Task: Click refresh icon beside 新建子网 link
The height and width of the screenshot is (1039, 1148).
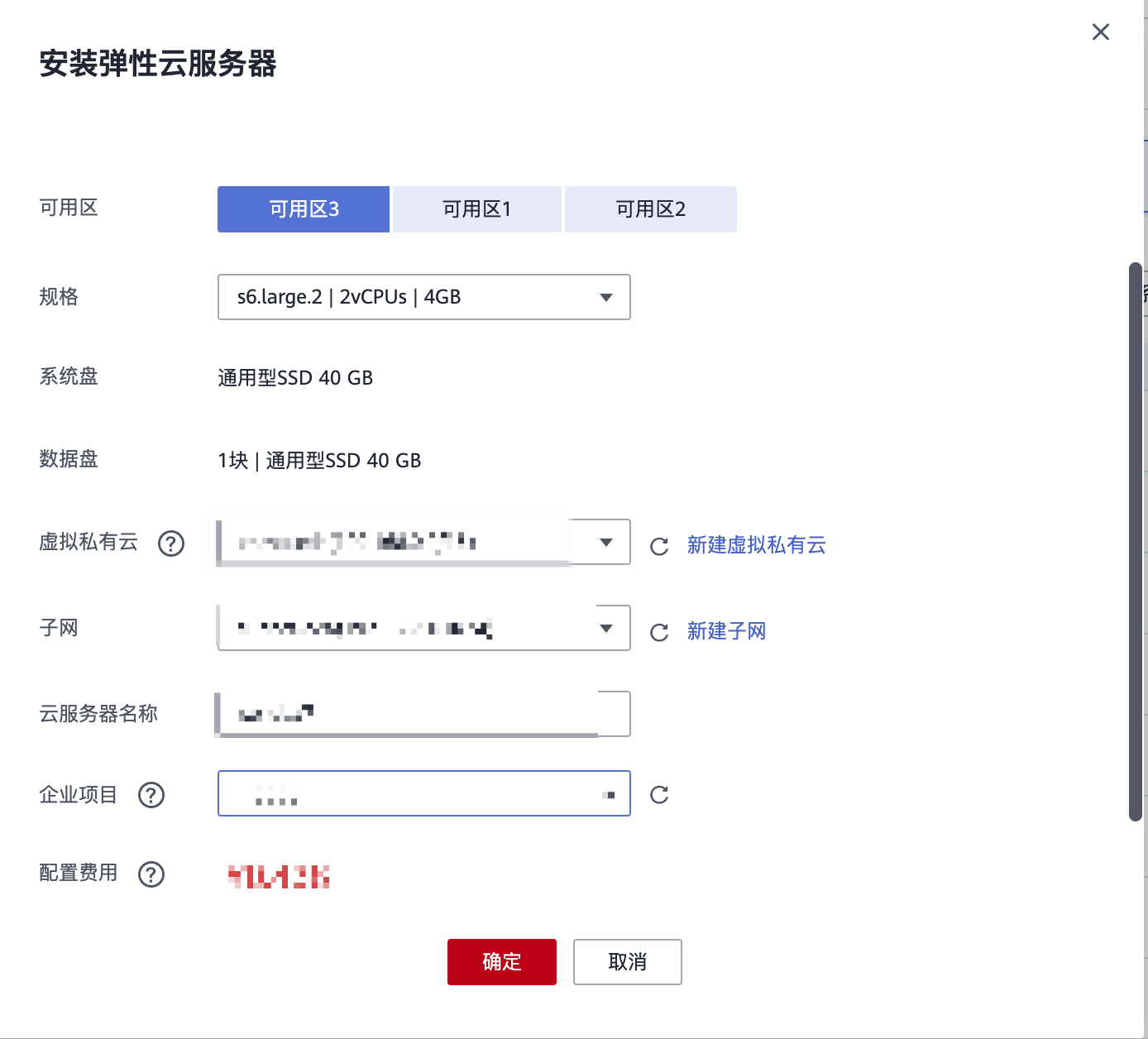Action: tap(659, 632)
